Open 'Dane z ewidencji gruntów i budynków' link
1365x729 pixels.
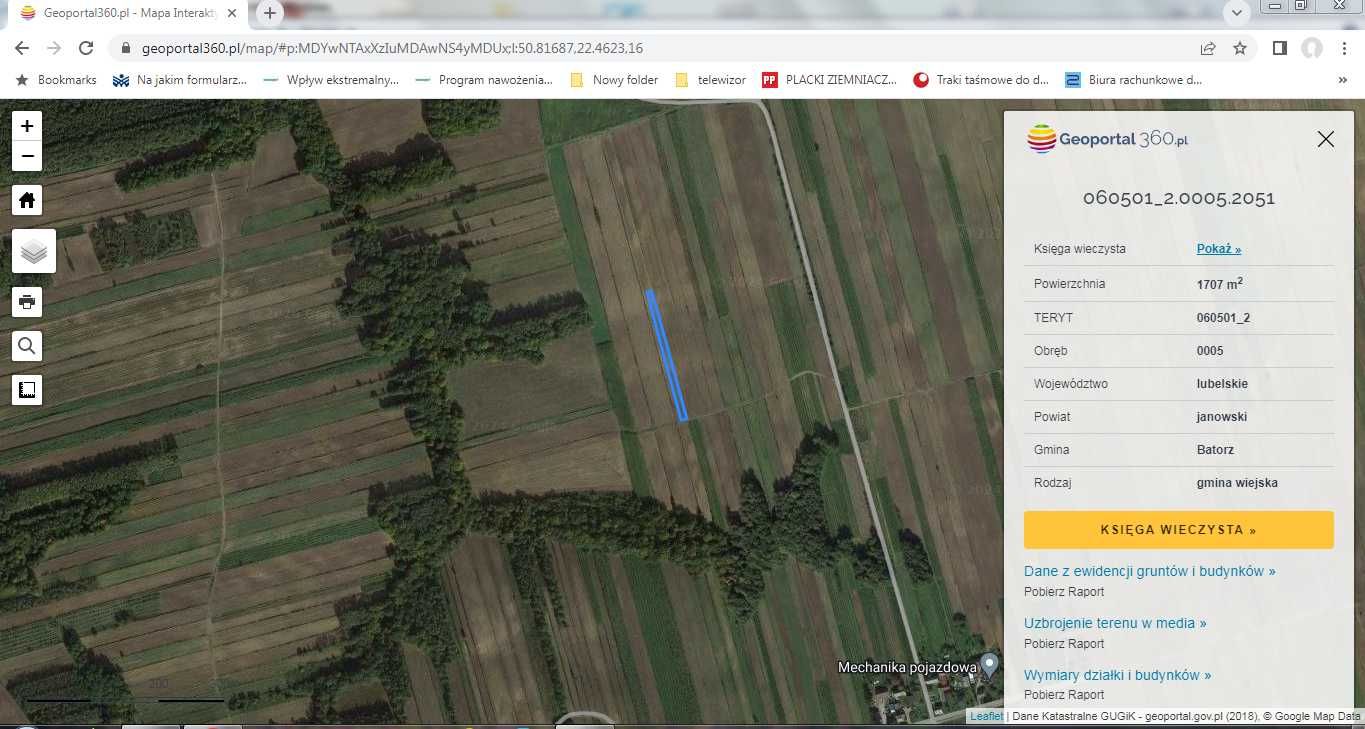(x=1149, y=571)
